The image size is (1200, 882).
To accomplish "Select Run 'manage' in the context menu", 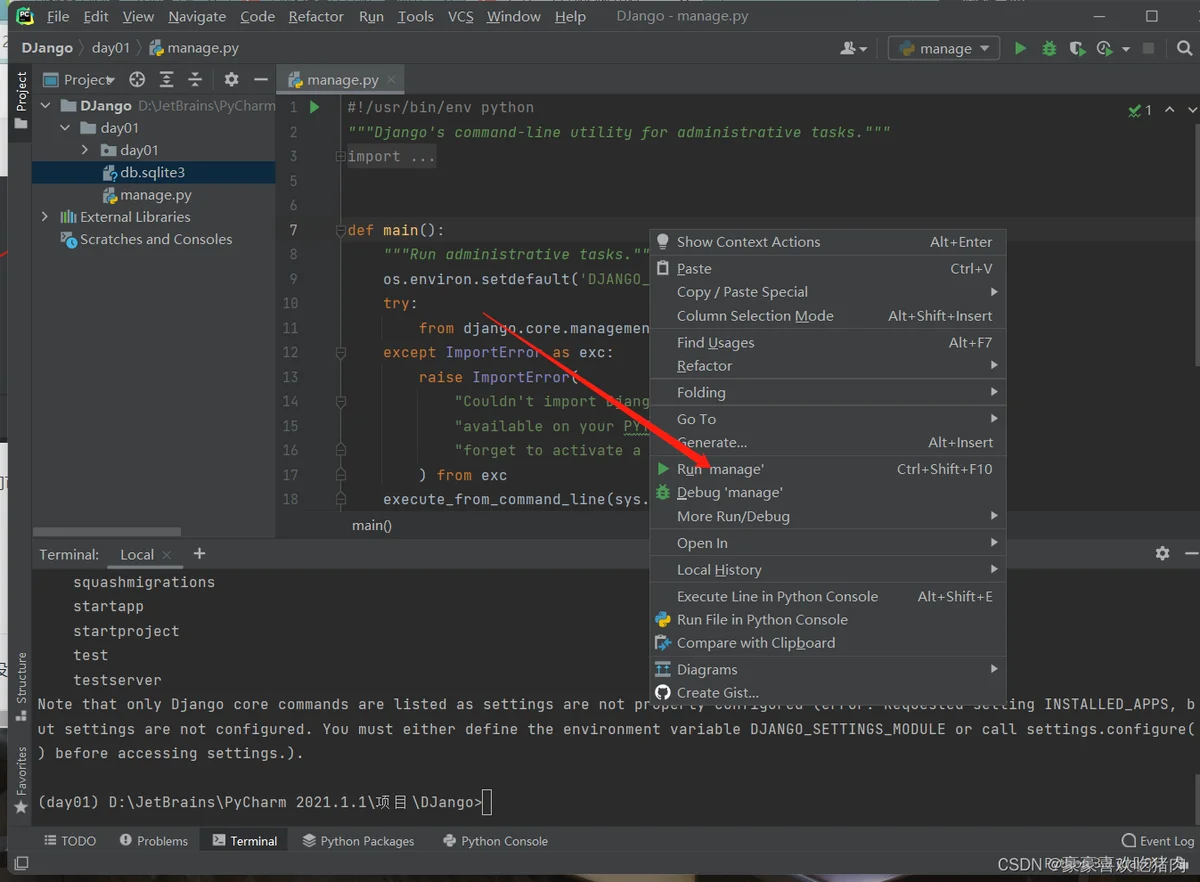I will pos(828,469).
